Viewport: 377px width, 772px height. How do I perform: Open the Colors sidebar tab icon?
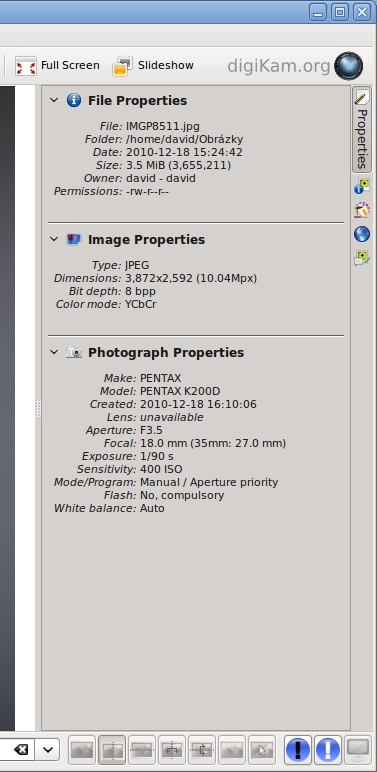[362, 210]
